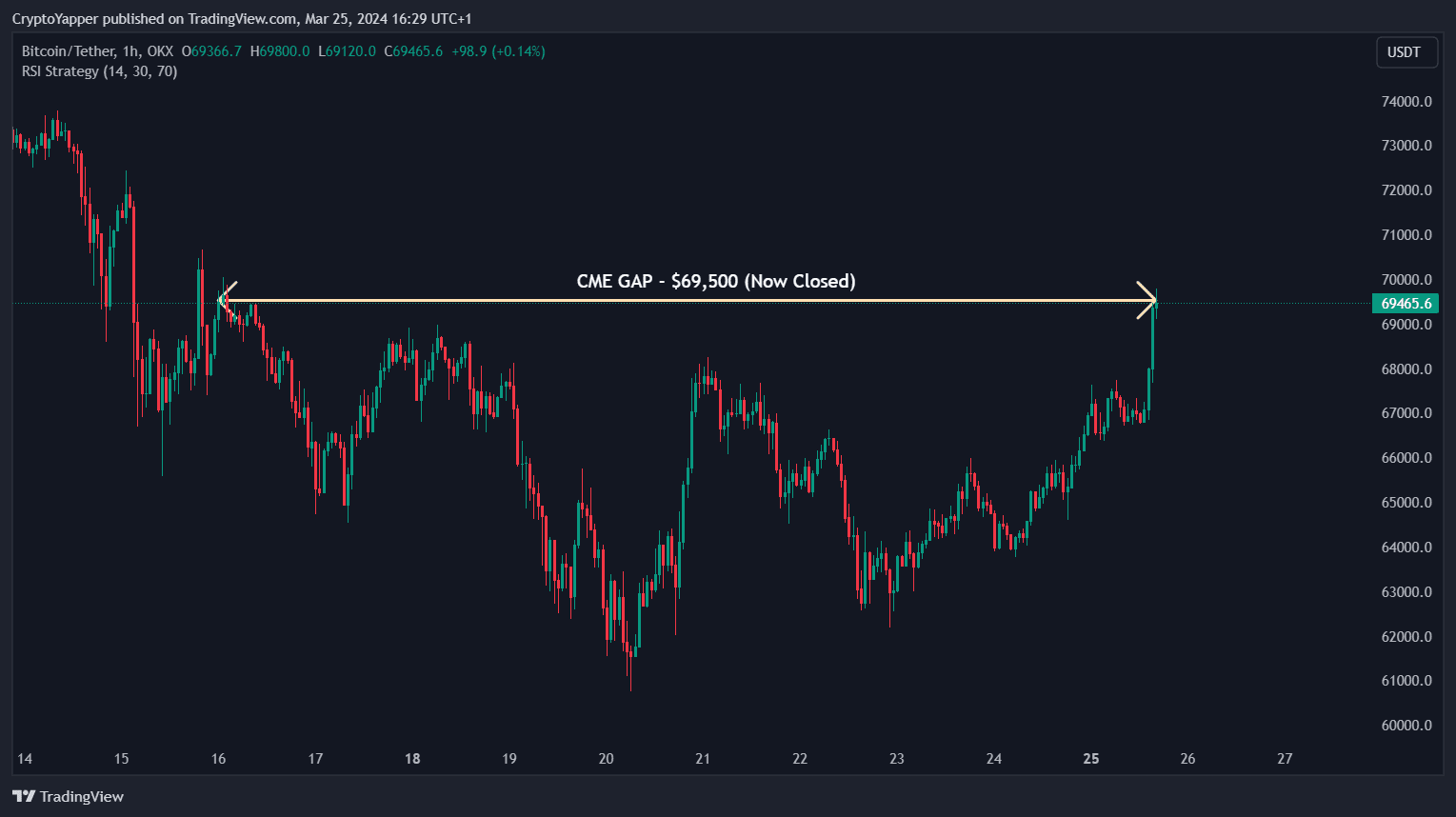1456x817 pixels.
Task: Toggle the USDT currency button
Action: coord(1406,52)
